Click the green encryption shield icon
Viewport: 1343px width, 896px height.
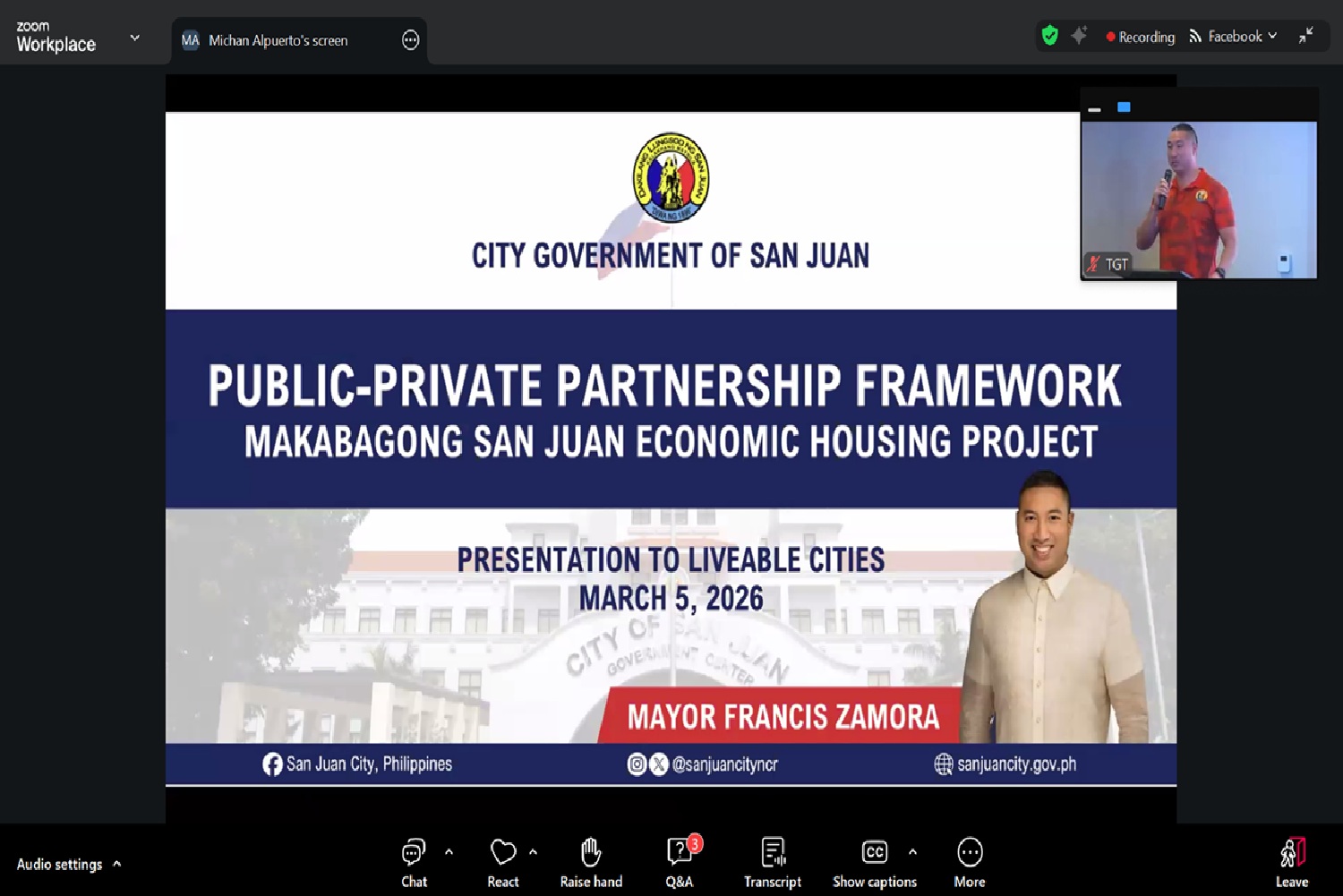(1050, 36)
